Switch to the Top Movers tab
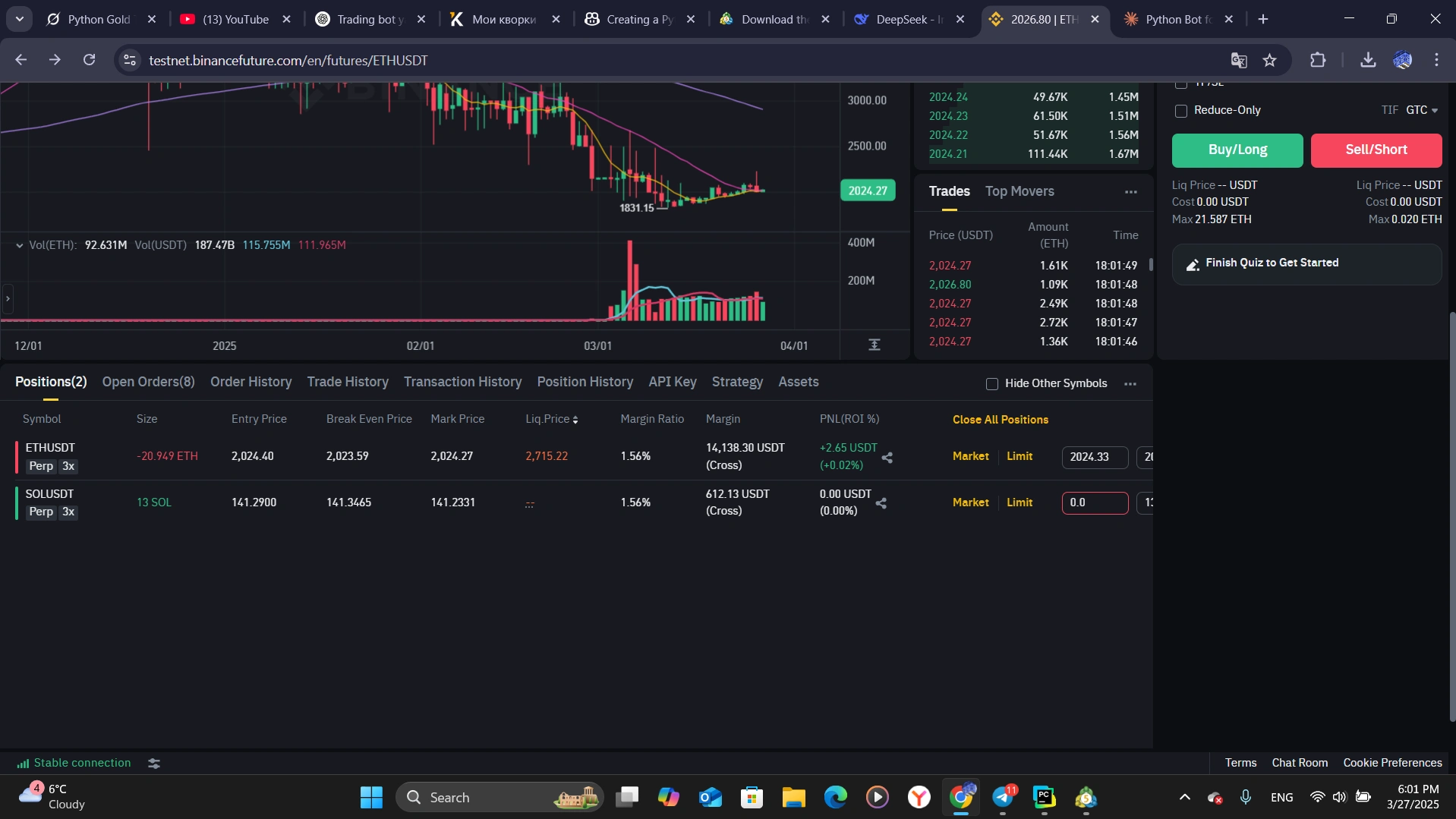Image resolution: width=1456 pixels, height=819 pixels. pyautogui.click(x=1020, y=191)
